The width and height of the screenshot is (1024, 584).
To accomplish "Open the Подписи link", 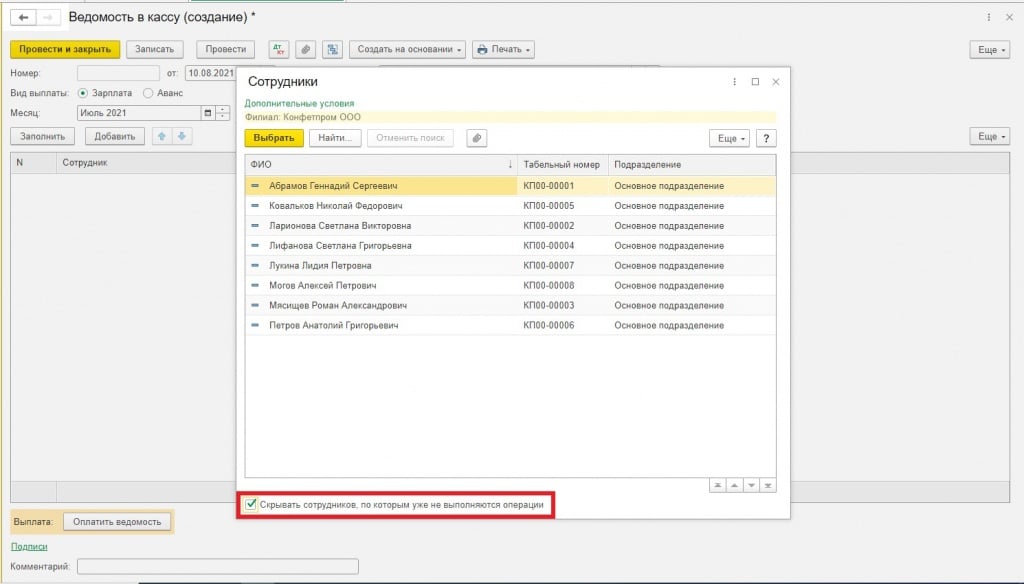I will point(29,546).
